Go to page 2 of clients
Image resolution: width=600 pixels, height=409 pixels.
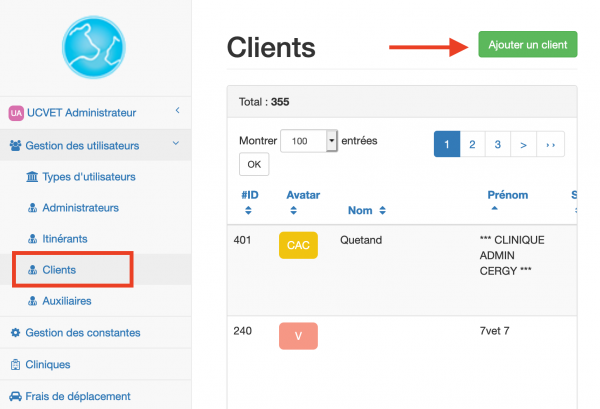[471, 145]
